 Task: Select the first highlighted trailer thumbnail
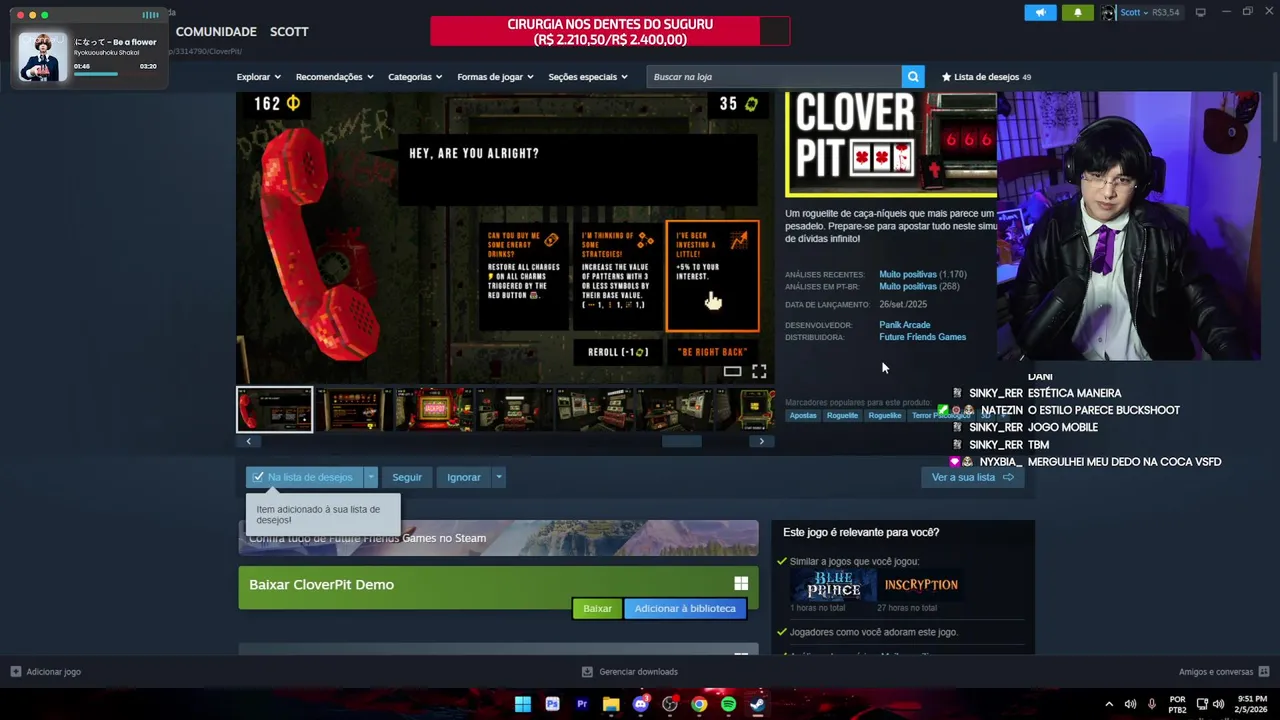[x=274, y=410]
